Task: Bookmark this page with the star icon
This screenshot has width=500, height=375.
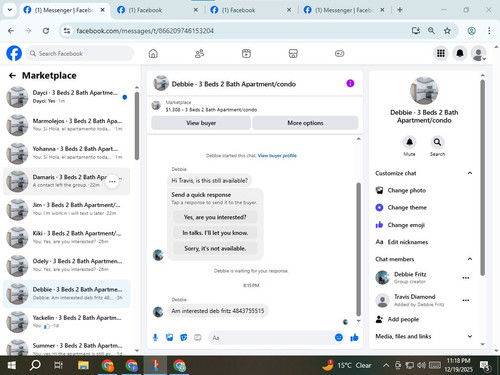Action: pyautogui.click(x=447, y=31)
